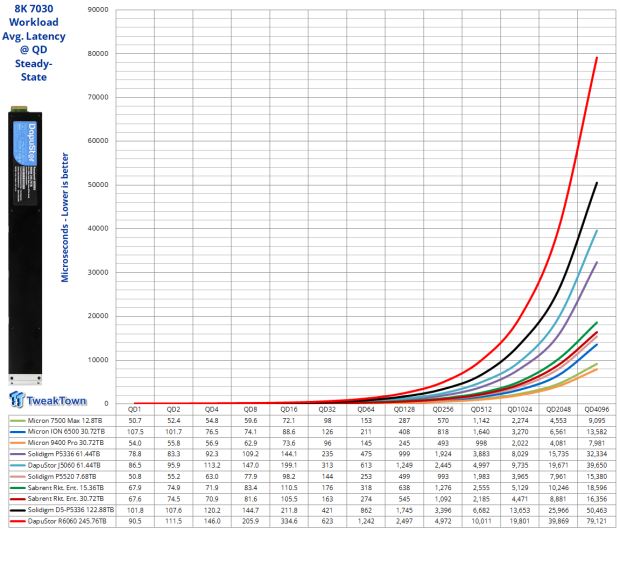The image size is (620, 568).
Task: Click the Sabrent Rkt. Ent. 30.72TB legend label
Action: click(66, 499)
